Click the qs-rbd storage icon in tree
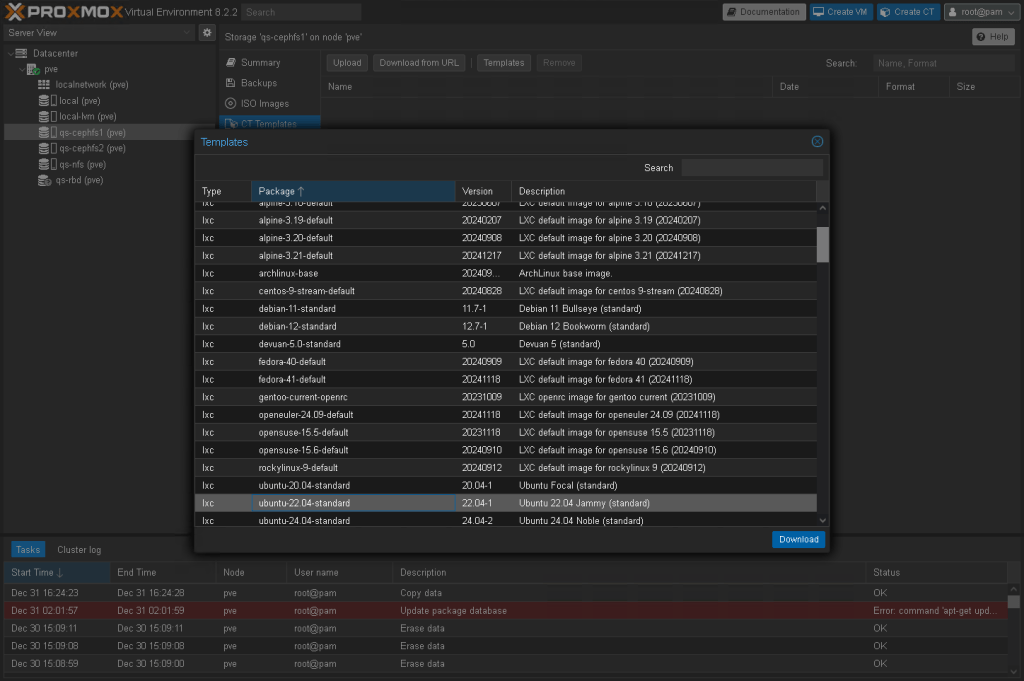Image resolution: width=1024 pixels, height=681 pixels. click(x=45, y=181)
